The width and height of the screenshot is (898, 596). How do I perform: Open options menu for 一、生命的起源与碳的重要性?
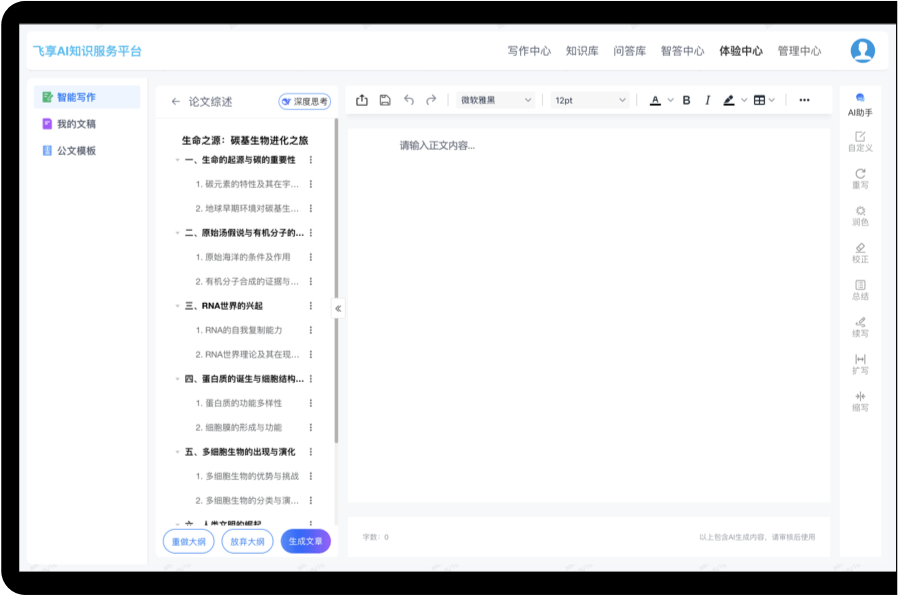pyautogui.click(x=311, y=160)
